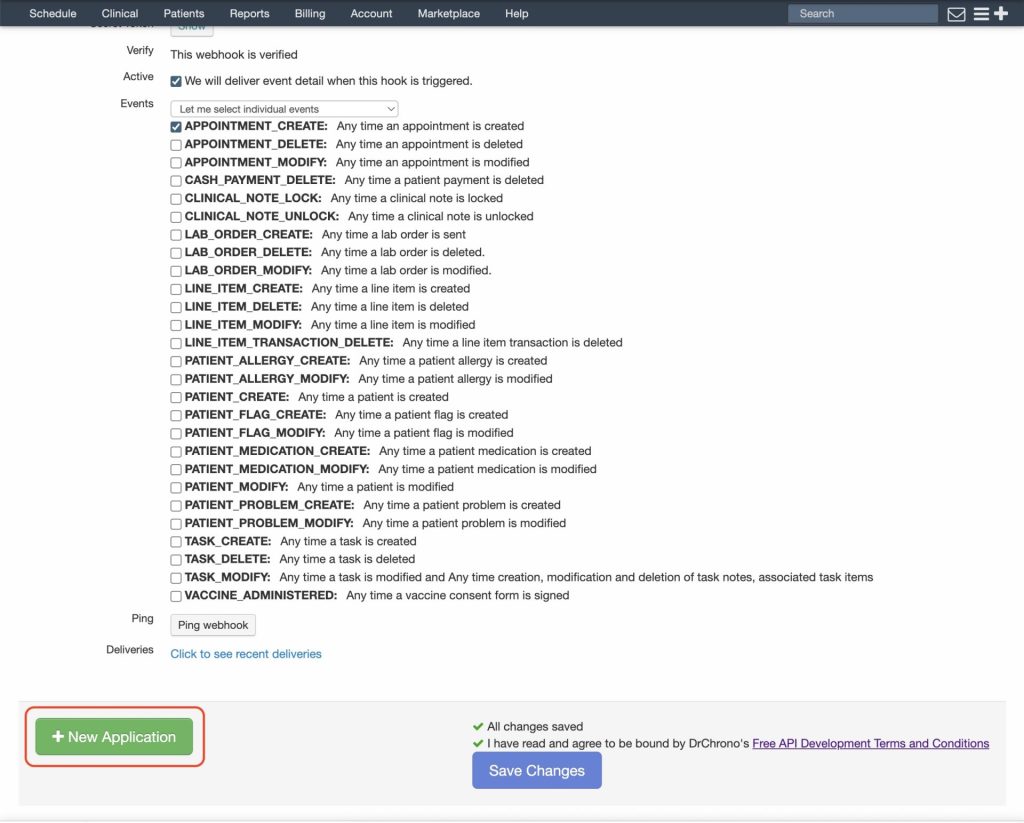Check CLINICAL_NOTE_UNLOCK event

176,217
